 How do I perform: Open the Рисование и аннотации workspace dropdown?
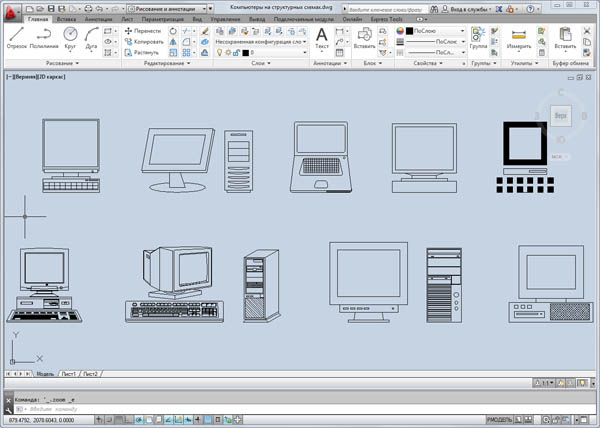point(170,8)
